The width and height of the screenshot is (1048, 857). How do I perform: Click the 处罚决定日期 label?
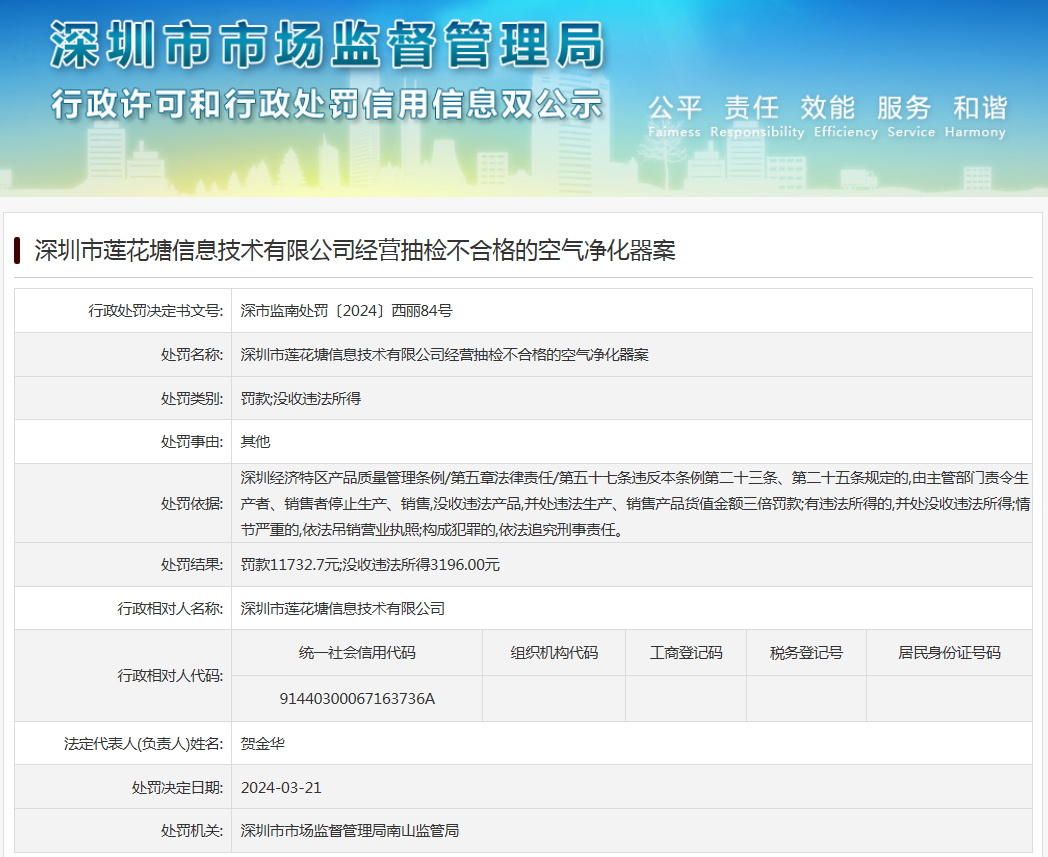point(177,788)
